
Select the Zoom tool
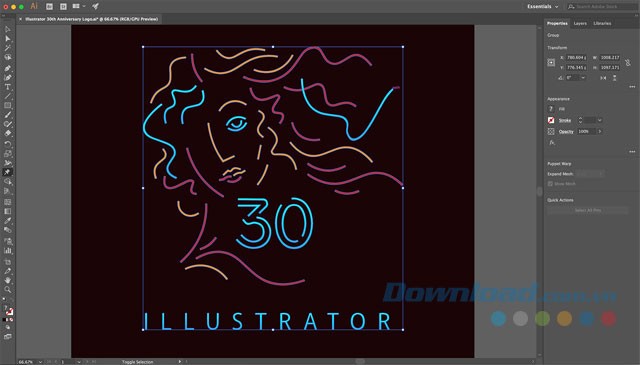coord(7,290)
